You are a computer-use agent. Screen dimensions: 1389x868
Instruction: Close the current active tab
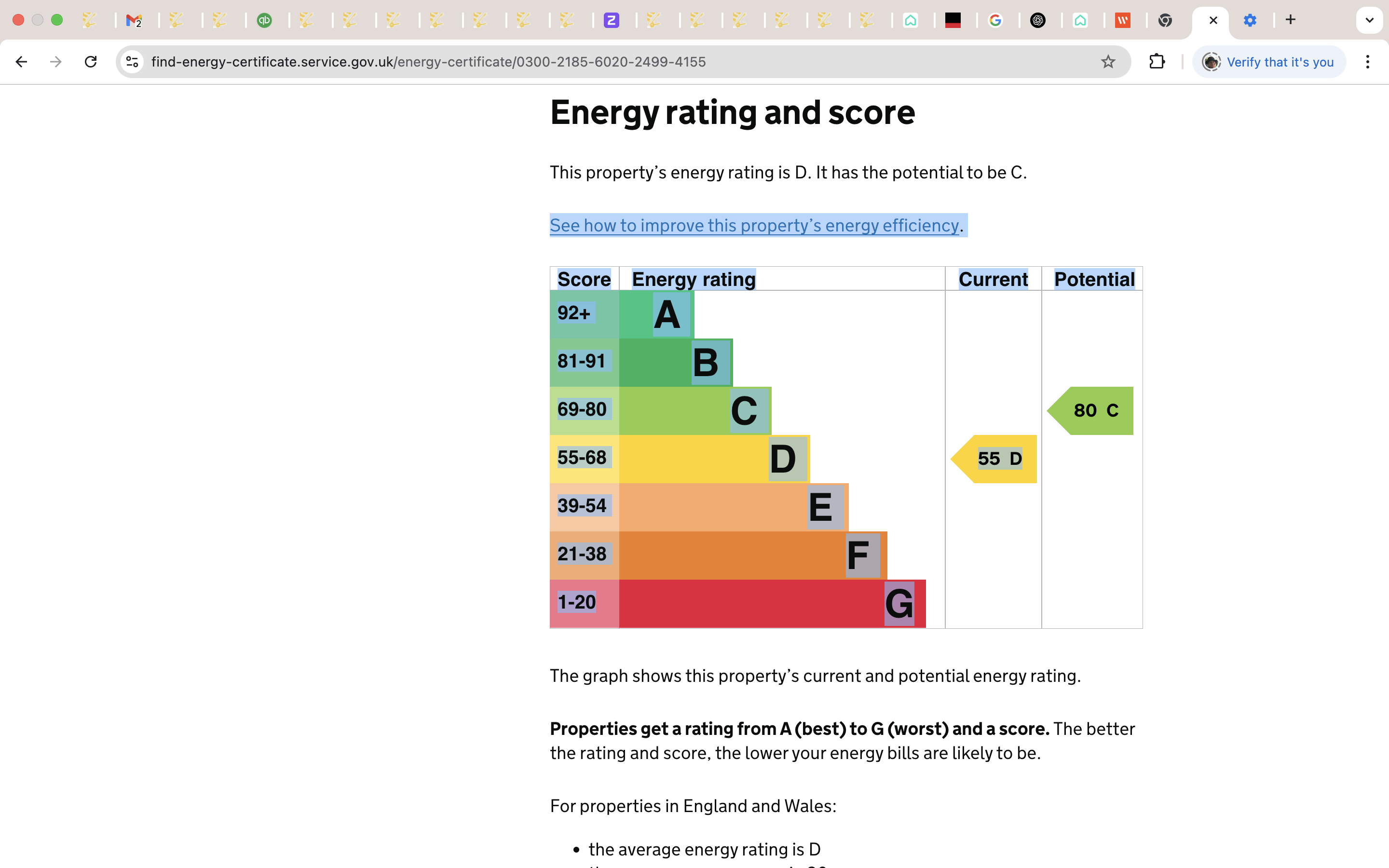coord(1213,21)
